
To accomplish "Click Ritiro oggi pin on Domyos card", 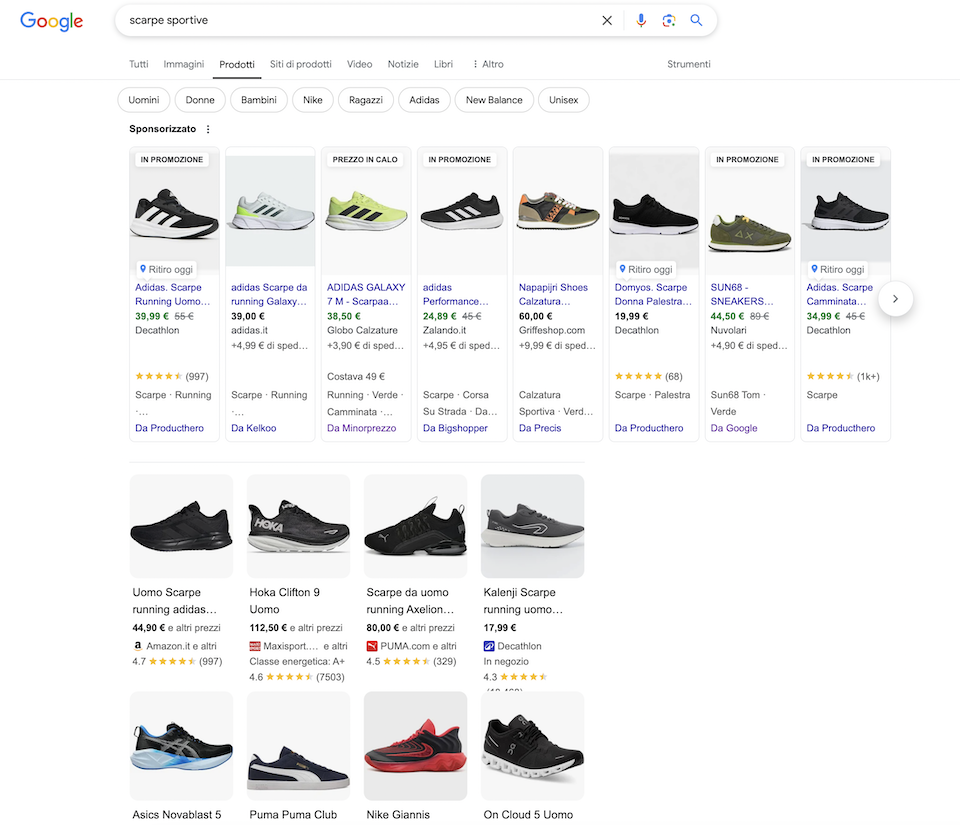I will coord(622,269).
